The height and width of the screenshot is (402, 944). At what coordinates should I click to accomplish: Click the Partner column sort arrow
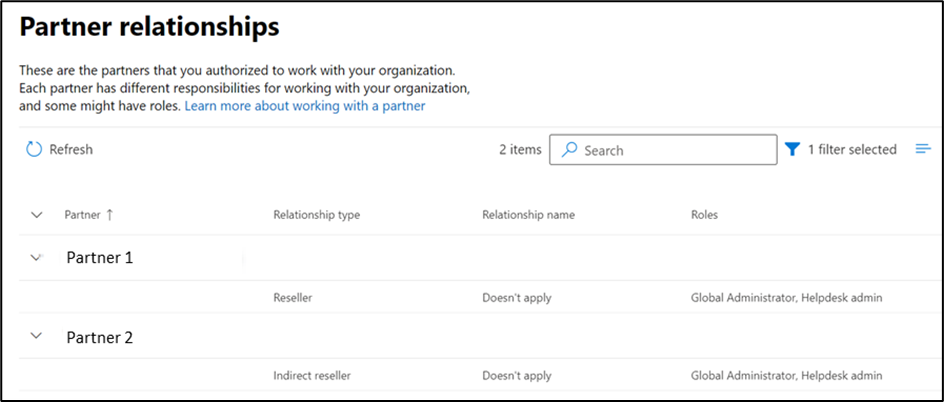(109, 215)
